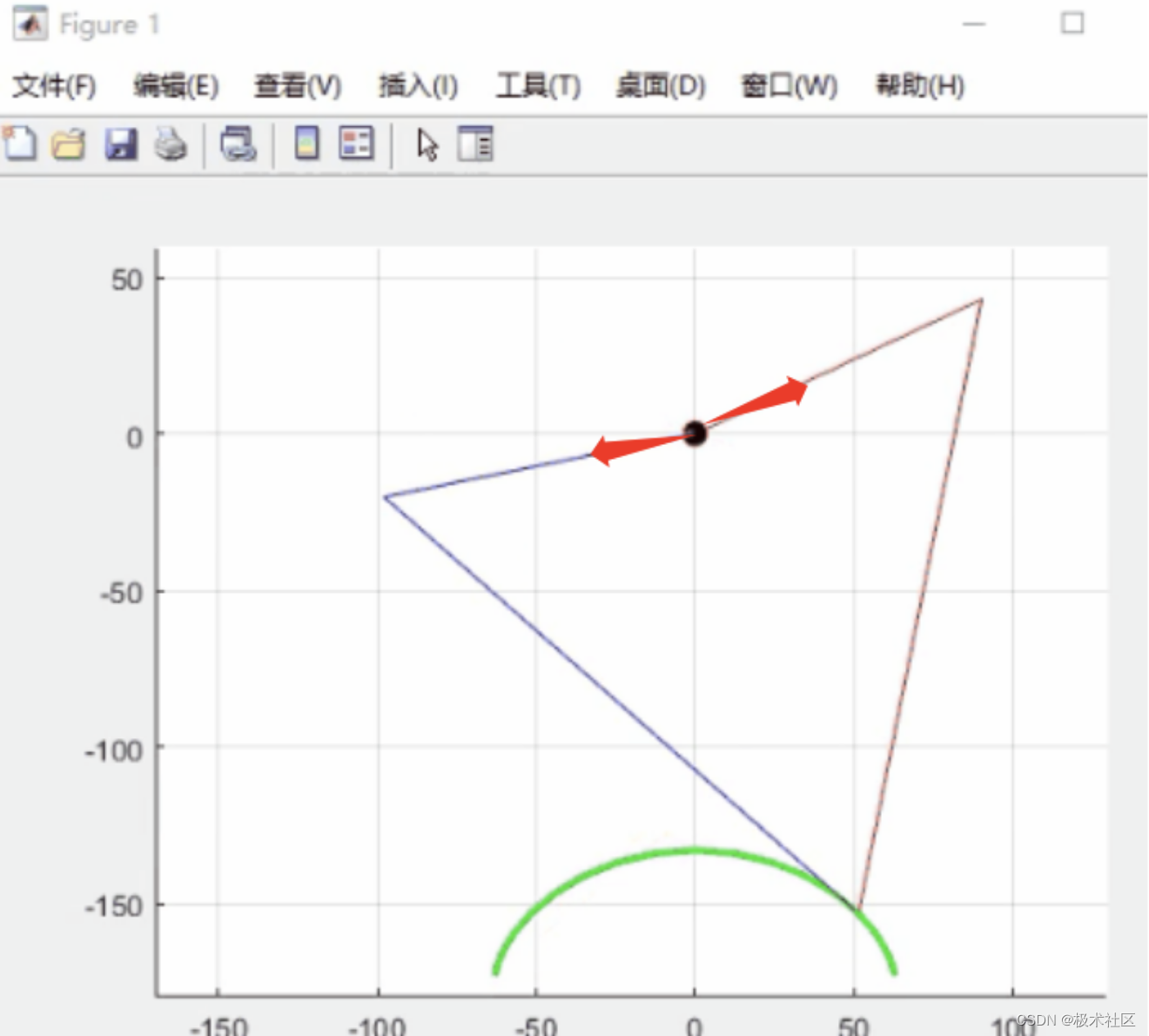Viewport: 1149px width, 1036px height.
Task: Open the 工具(T) menu
Action: (x=538, y=86)
